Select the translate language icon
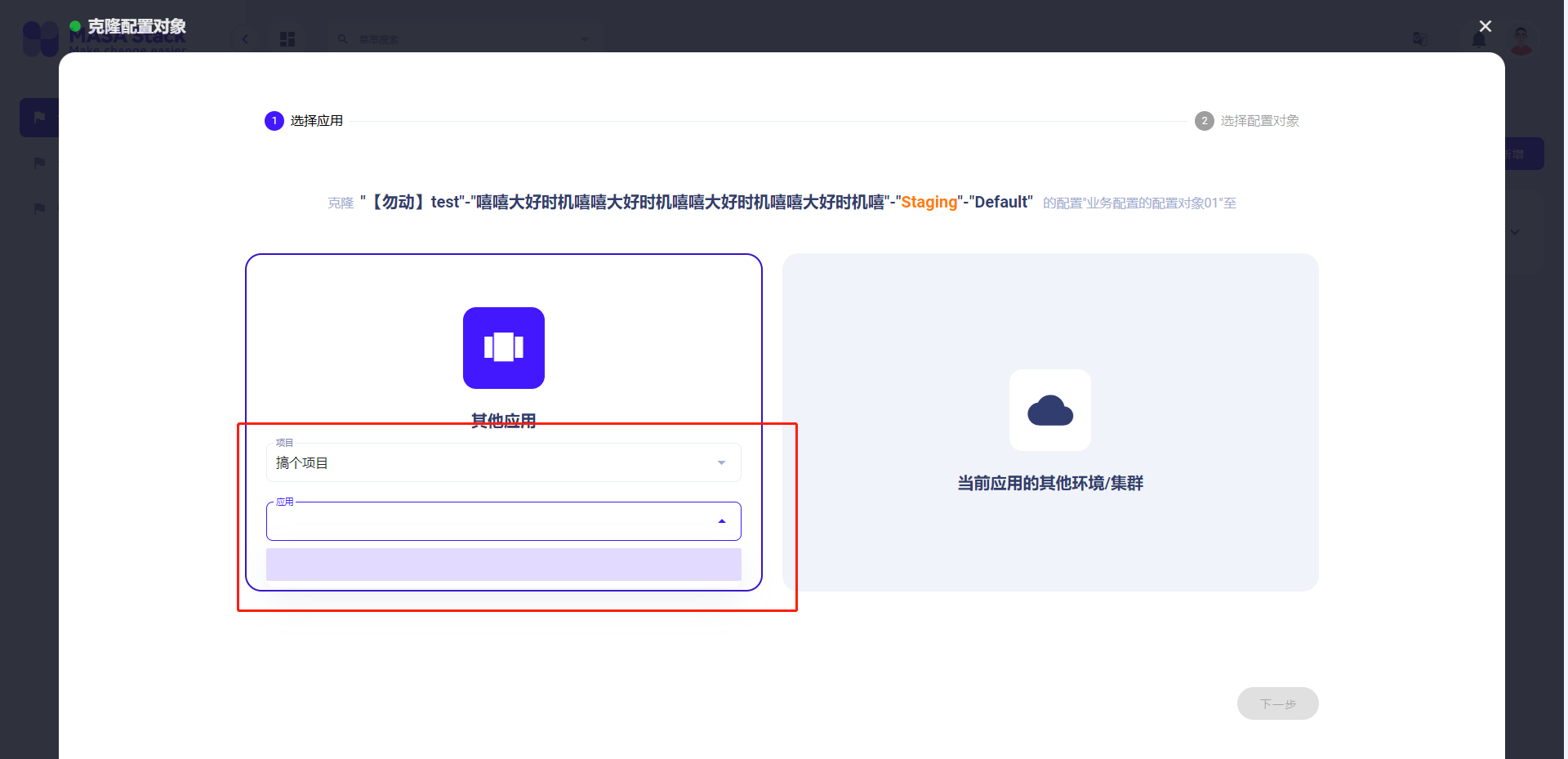The height and width of the screenshot is (759, 1568). [x=1419, y=38]
